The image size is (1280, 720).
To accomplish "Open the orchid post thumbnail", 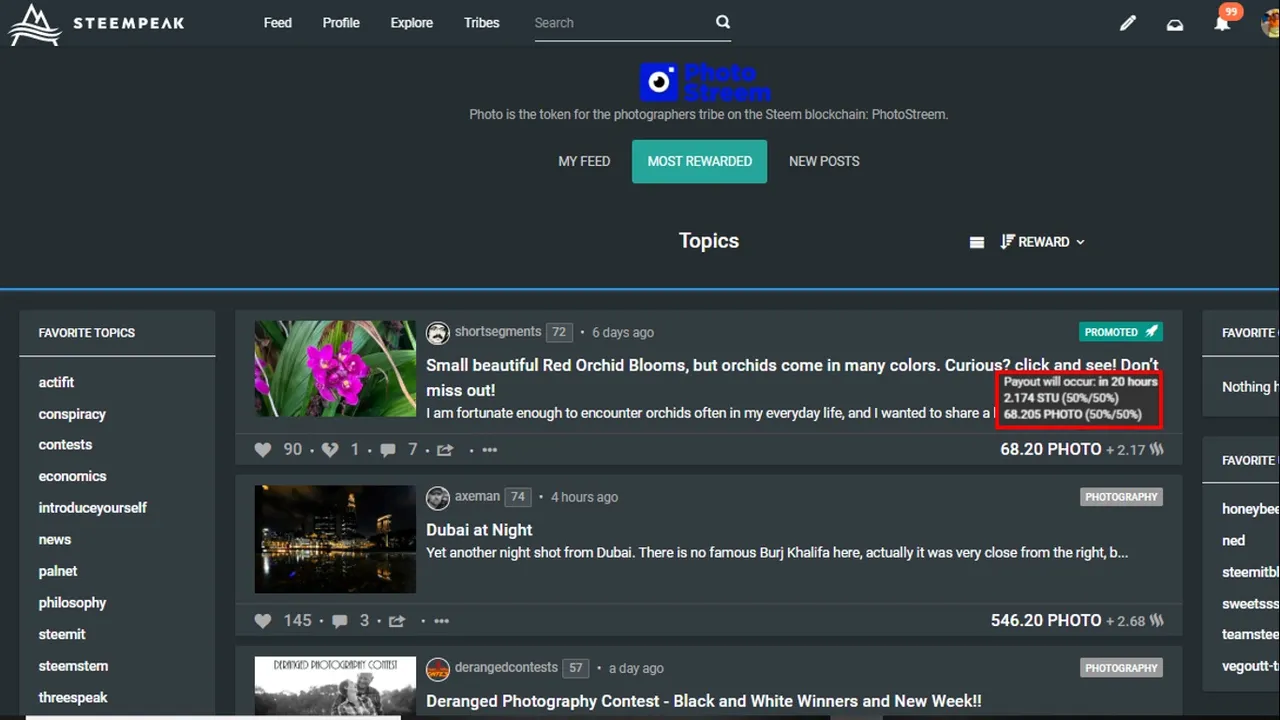I will coord(335,369).
